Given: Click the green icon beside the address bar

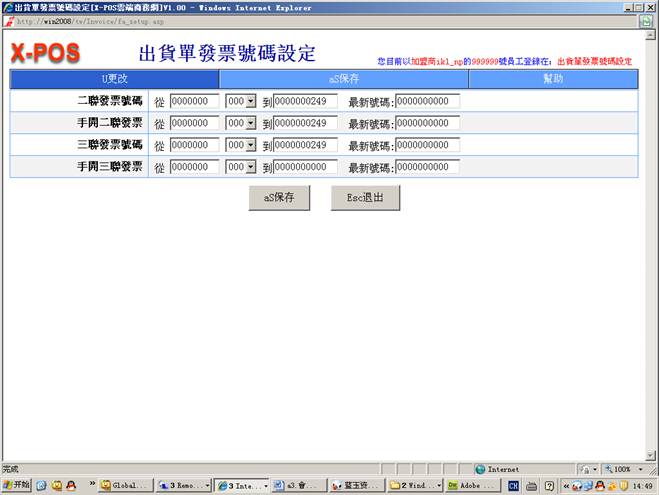Looking at the screenshot, I should click(647, 21).
